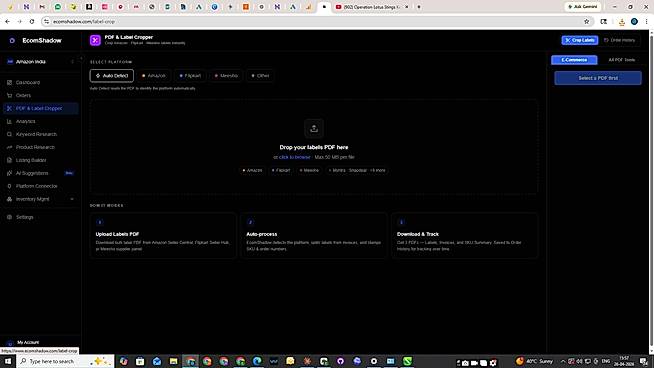654x368 pixels.
Task: Expand the Inventory Mgmt submenu chevron
Action: 72,199
